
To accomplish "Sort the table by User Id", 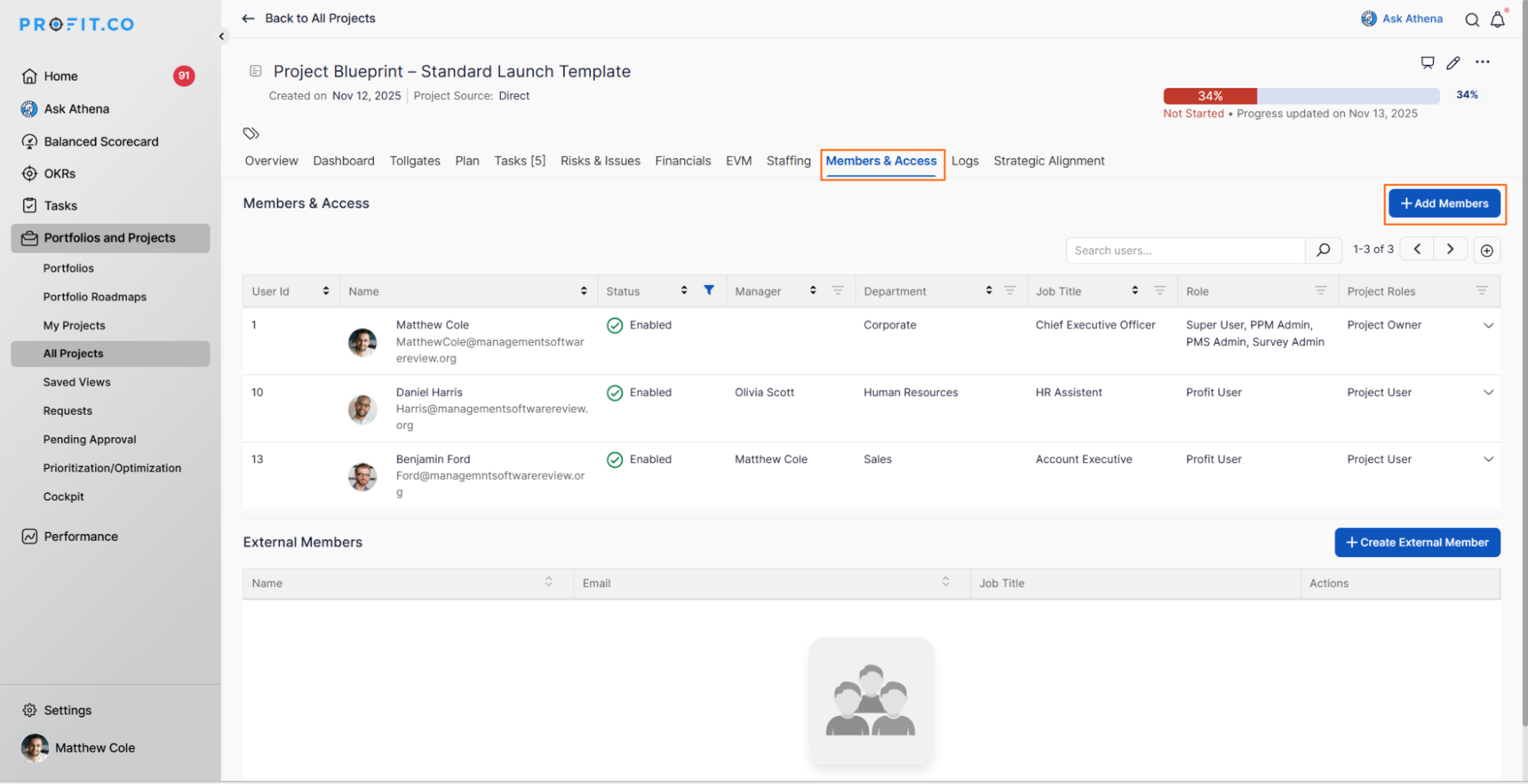I will coord(326,291).
